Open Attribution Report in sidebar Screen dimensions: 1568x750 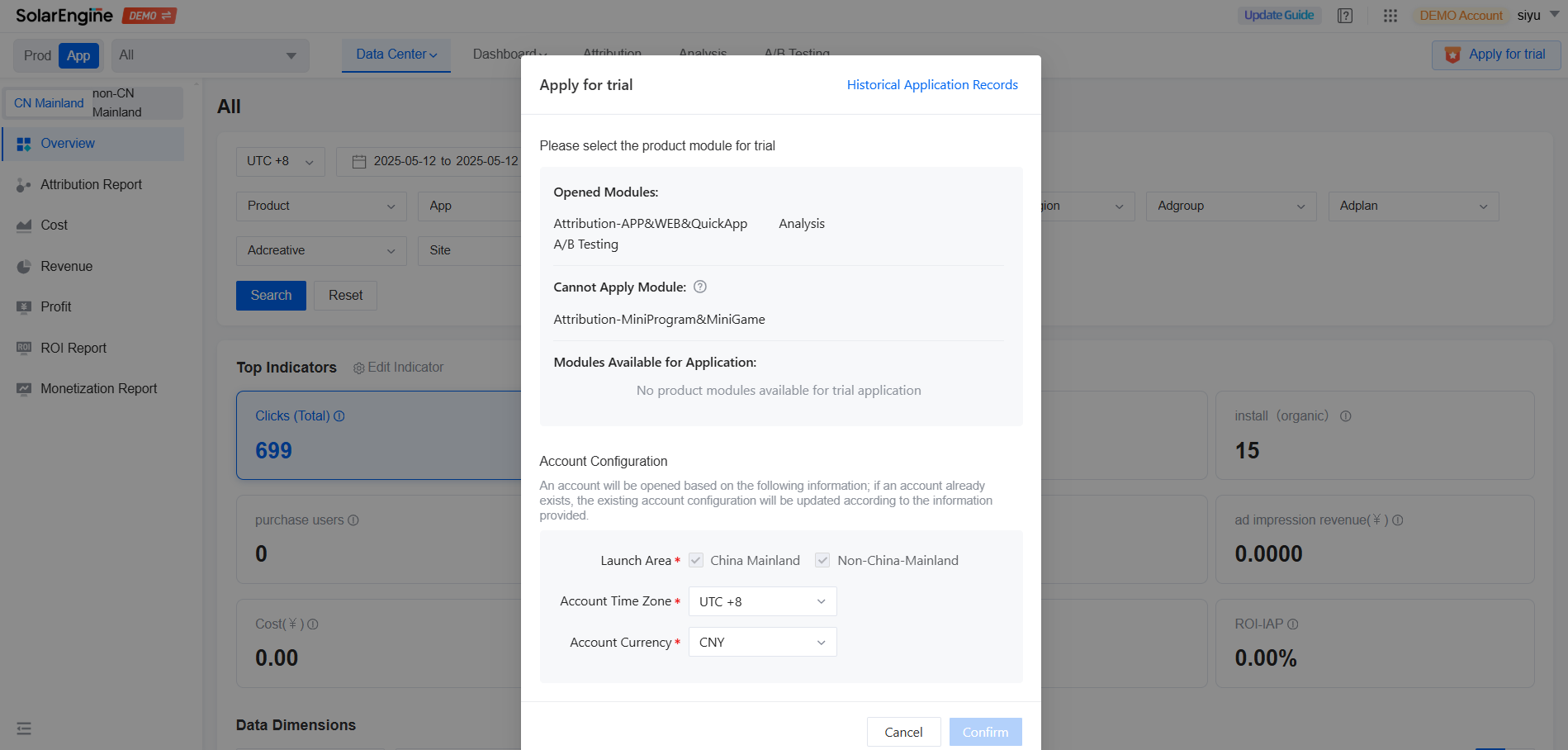(91, 185)
